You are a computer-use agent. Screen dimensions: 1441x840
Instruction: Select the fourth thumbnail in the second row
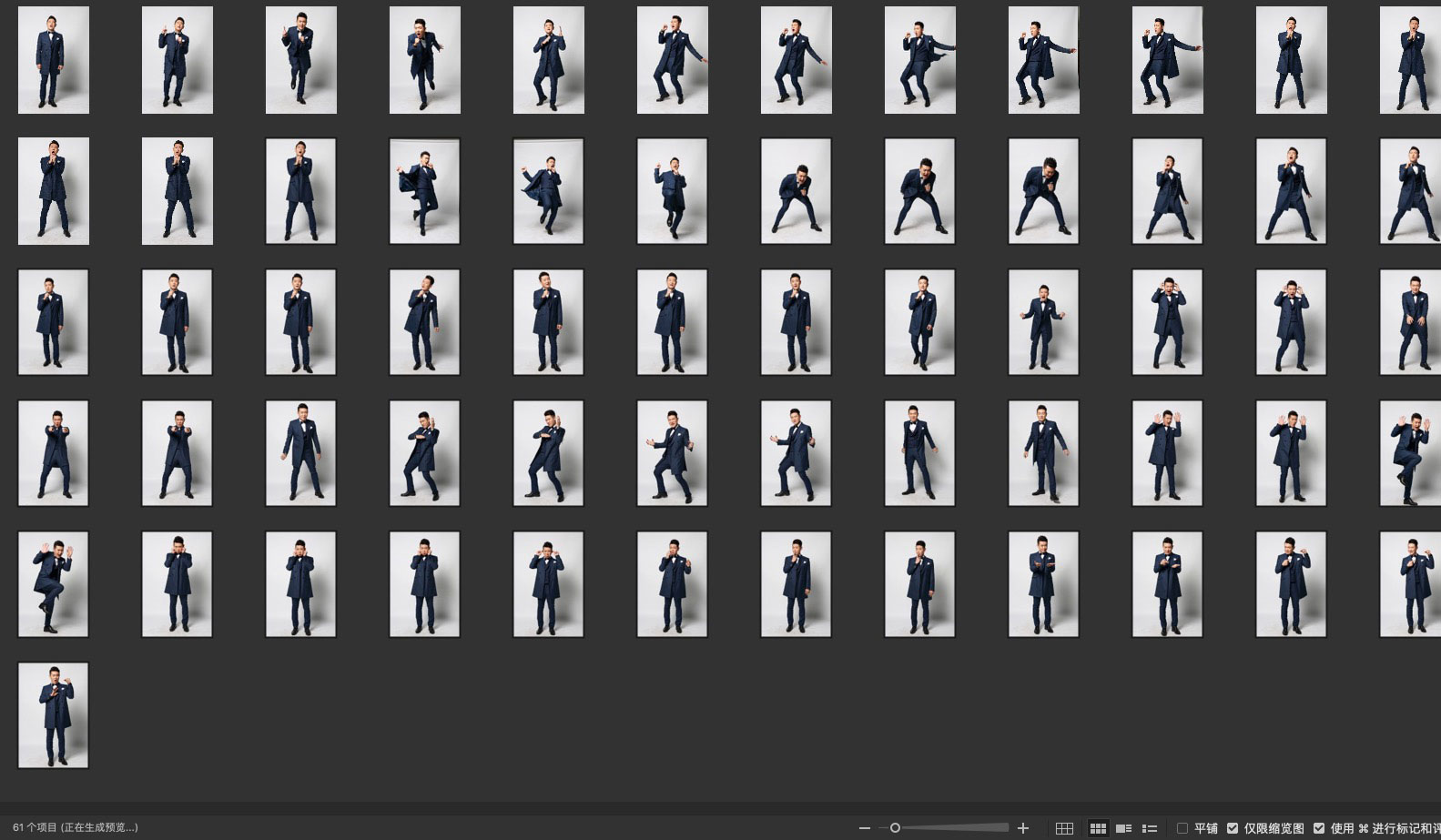coord(425,191)
